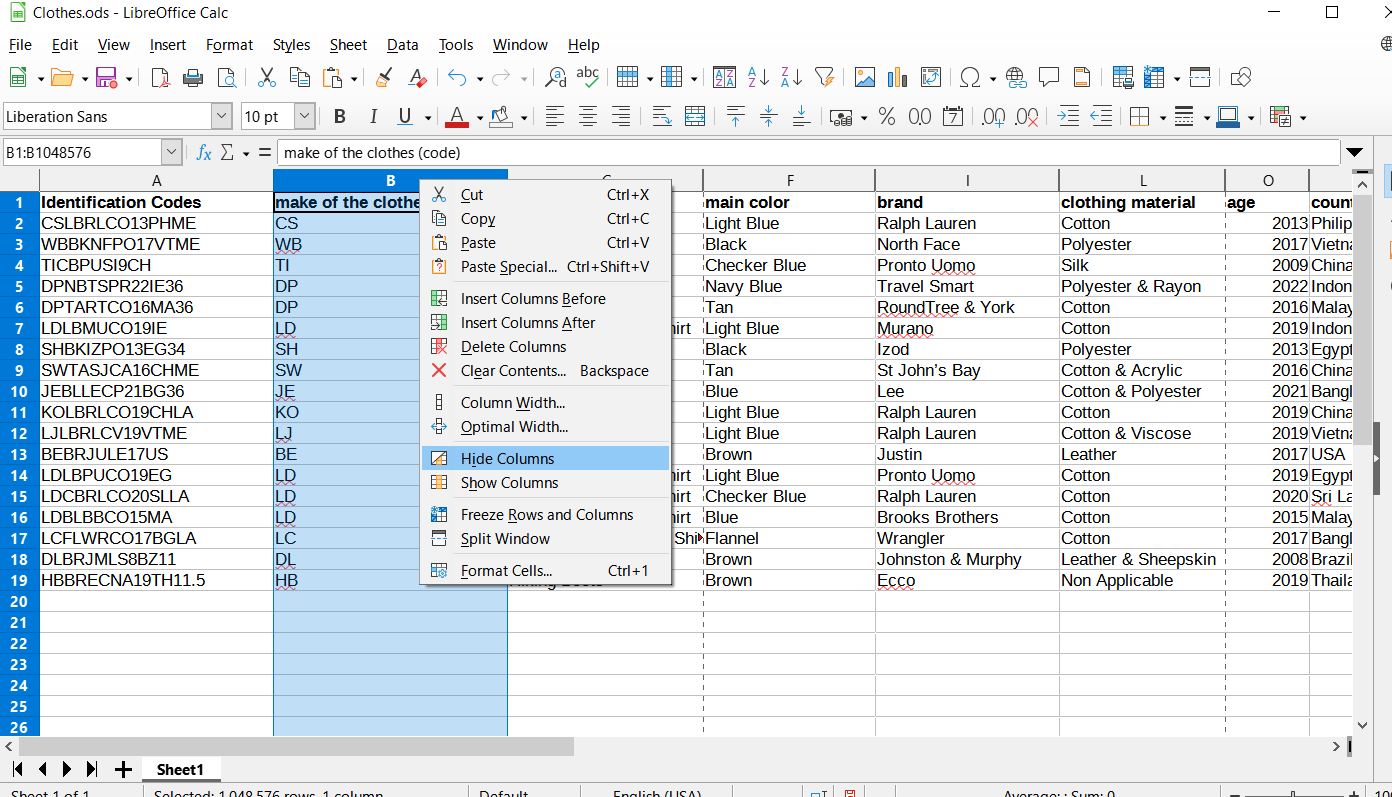1392x797 pixels.
Task: Open the special character dropdown arrow
Action: coord(993,77)
